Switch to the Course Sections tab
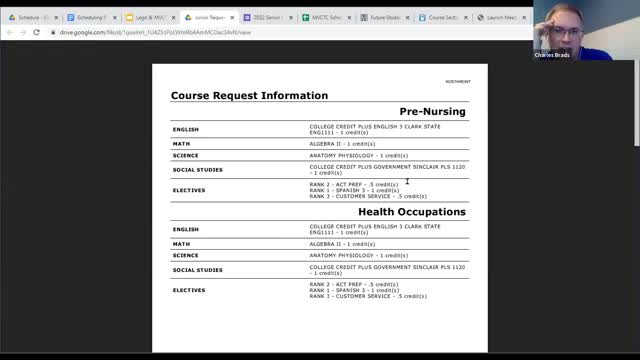This screenshot has width=640, height=360. pyautogui.click(x=439, y=18)
